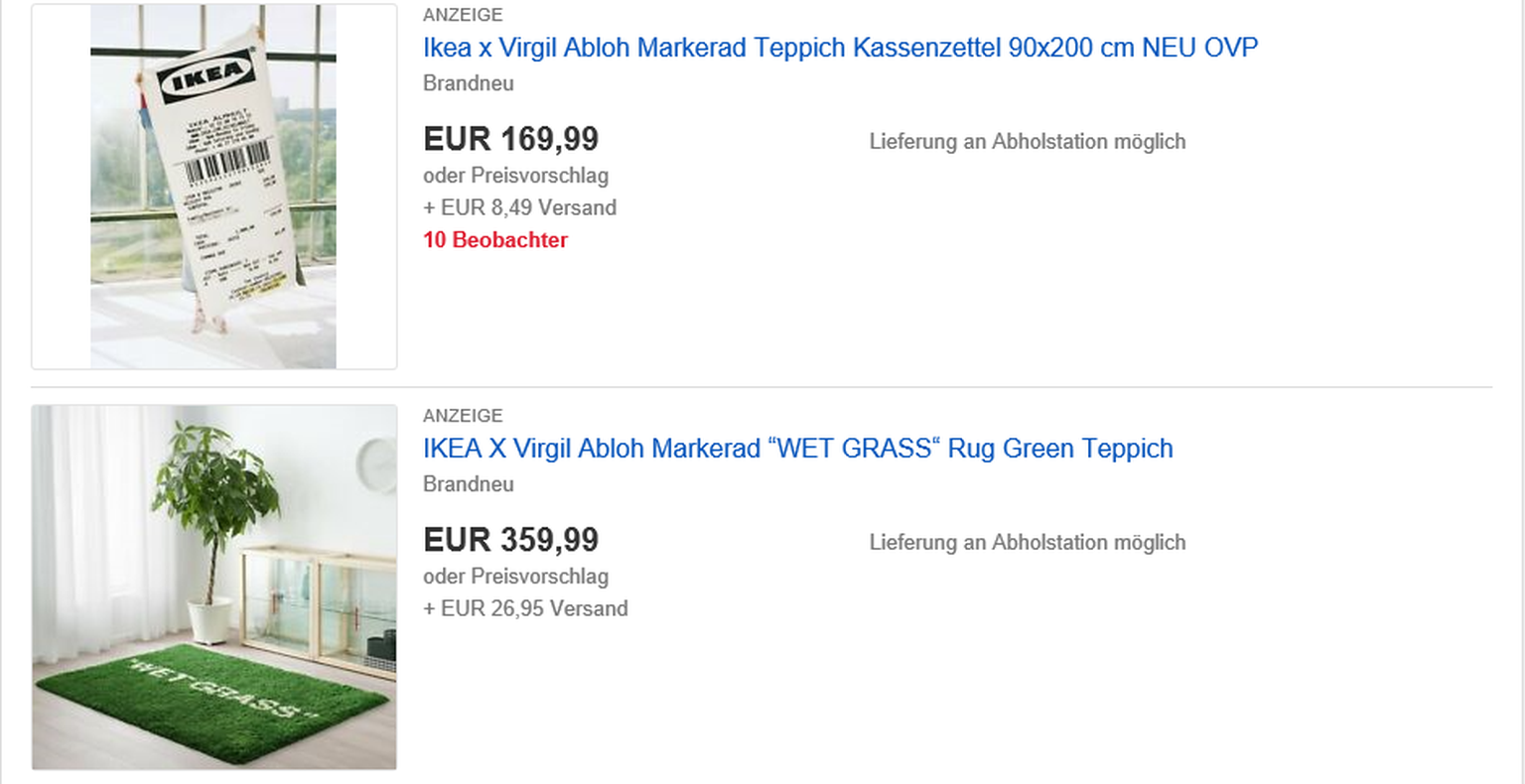
Task: Click the EUR 359,99 price
Action: [x=510, y=540]
